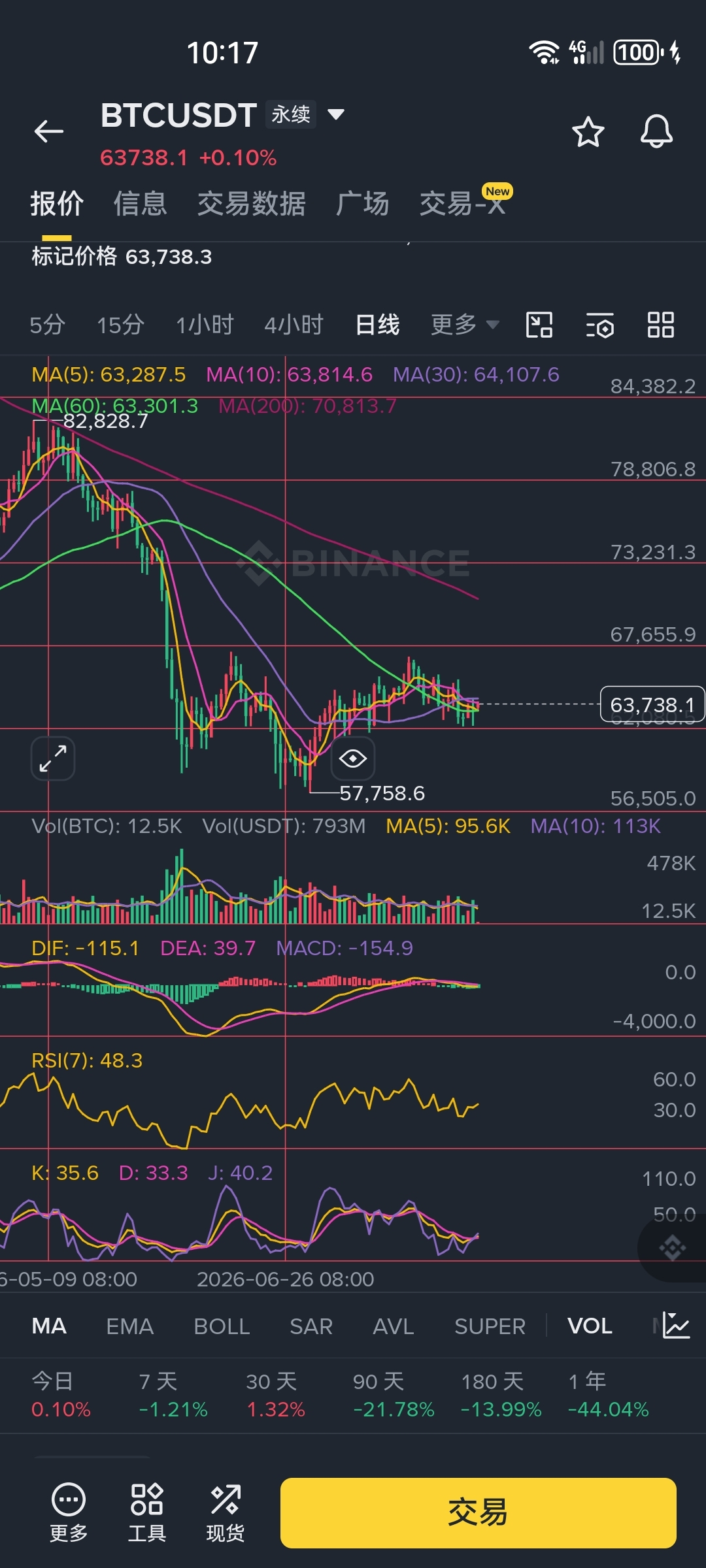The width and height of the screenshot is (706, 1568).
Task: Open 工具 tools at bottom
Action: pos(147,1512)
